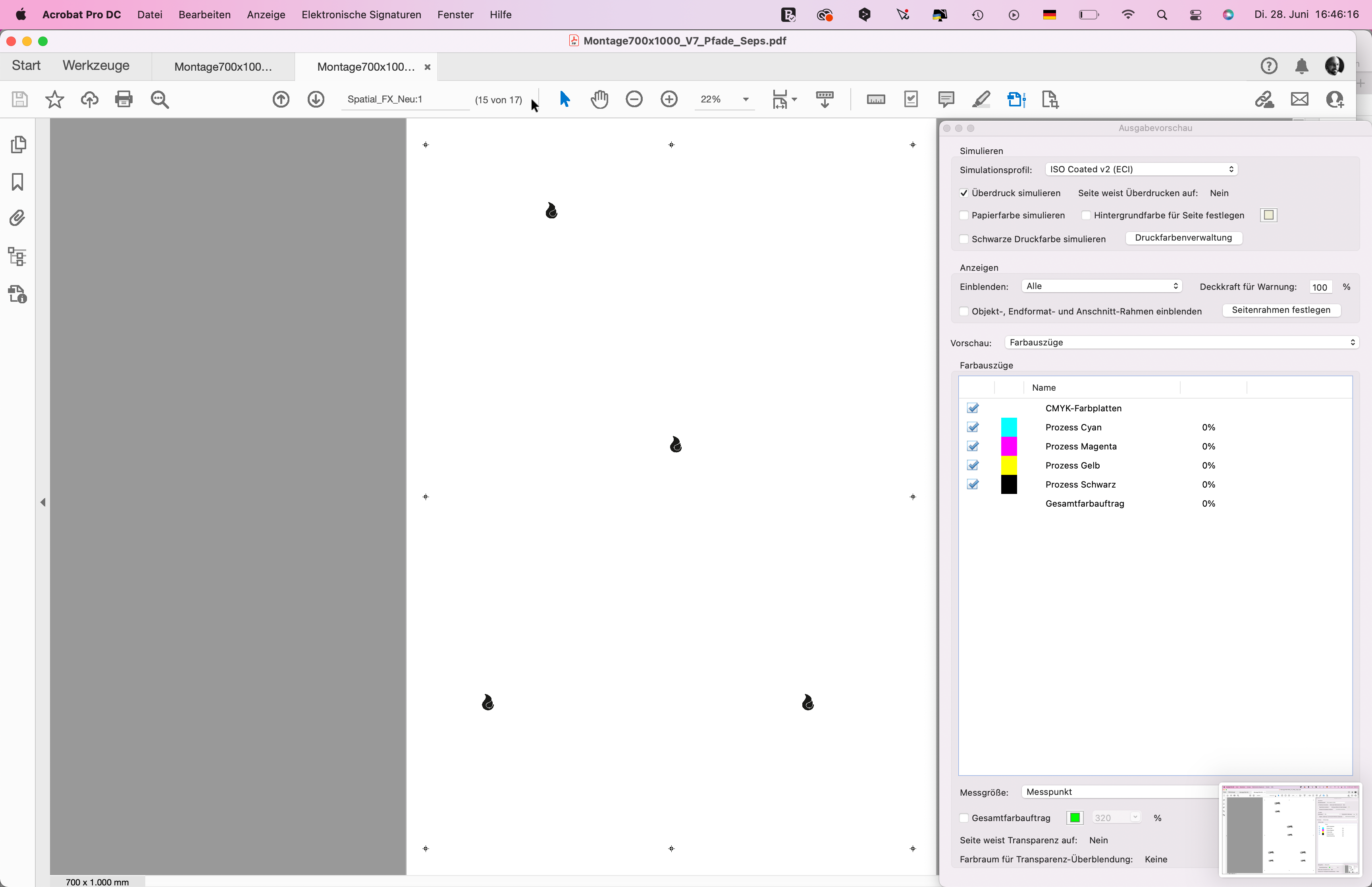Viewport: 1372px width, 887px height.
Task: Open the attachments paperclip panel
Action: 18,218
